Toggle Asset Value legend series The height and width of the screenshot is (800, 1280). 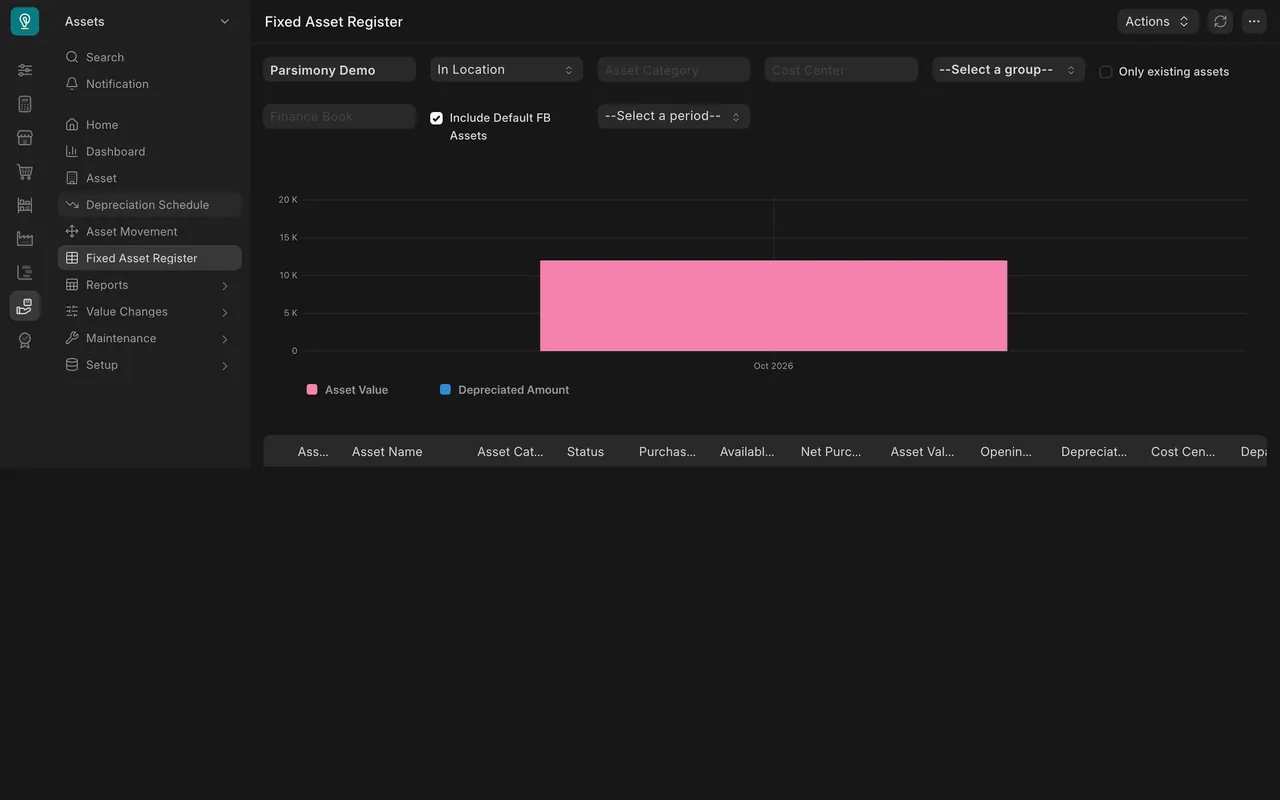pyautogui.click(x=347, y=390)
